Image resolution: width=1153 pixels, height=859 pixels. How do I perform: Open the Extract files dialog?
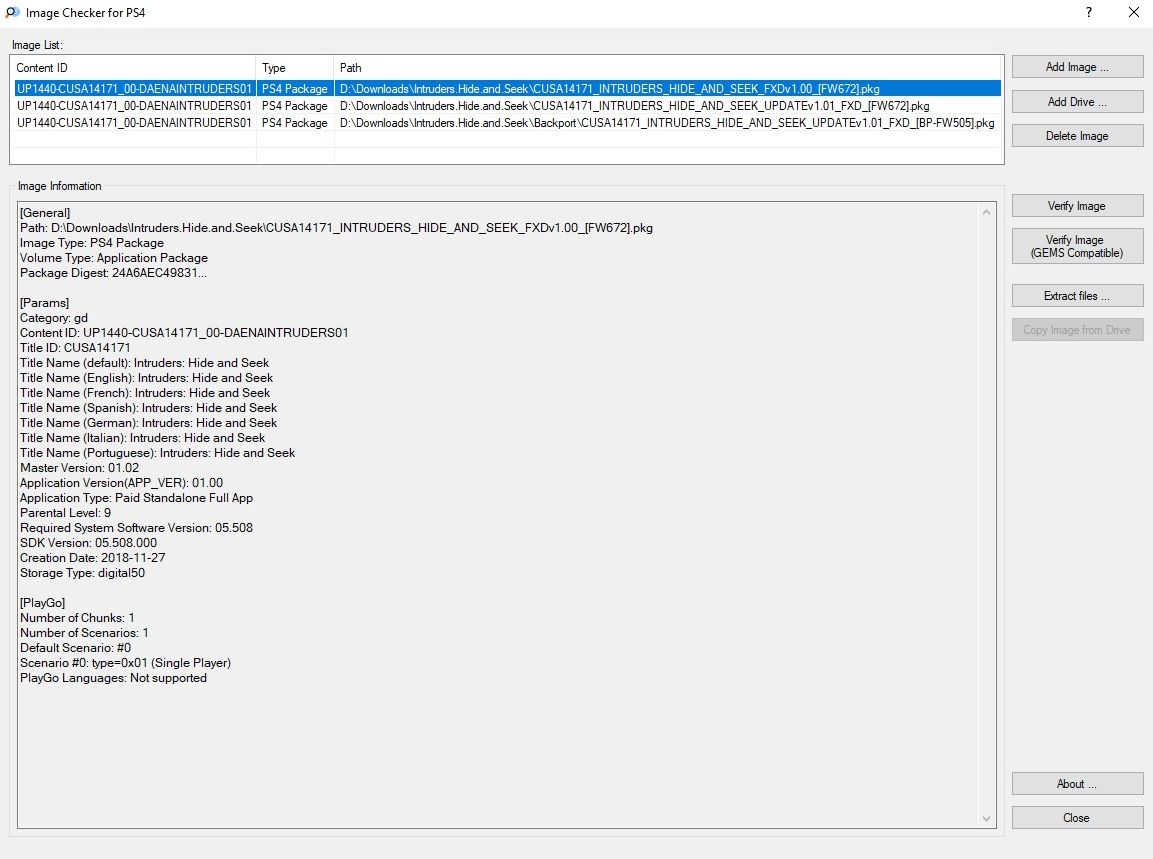coord(1077,296)
